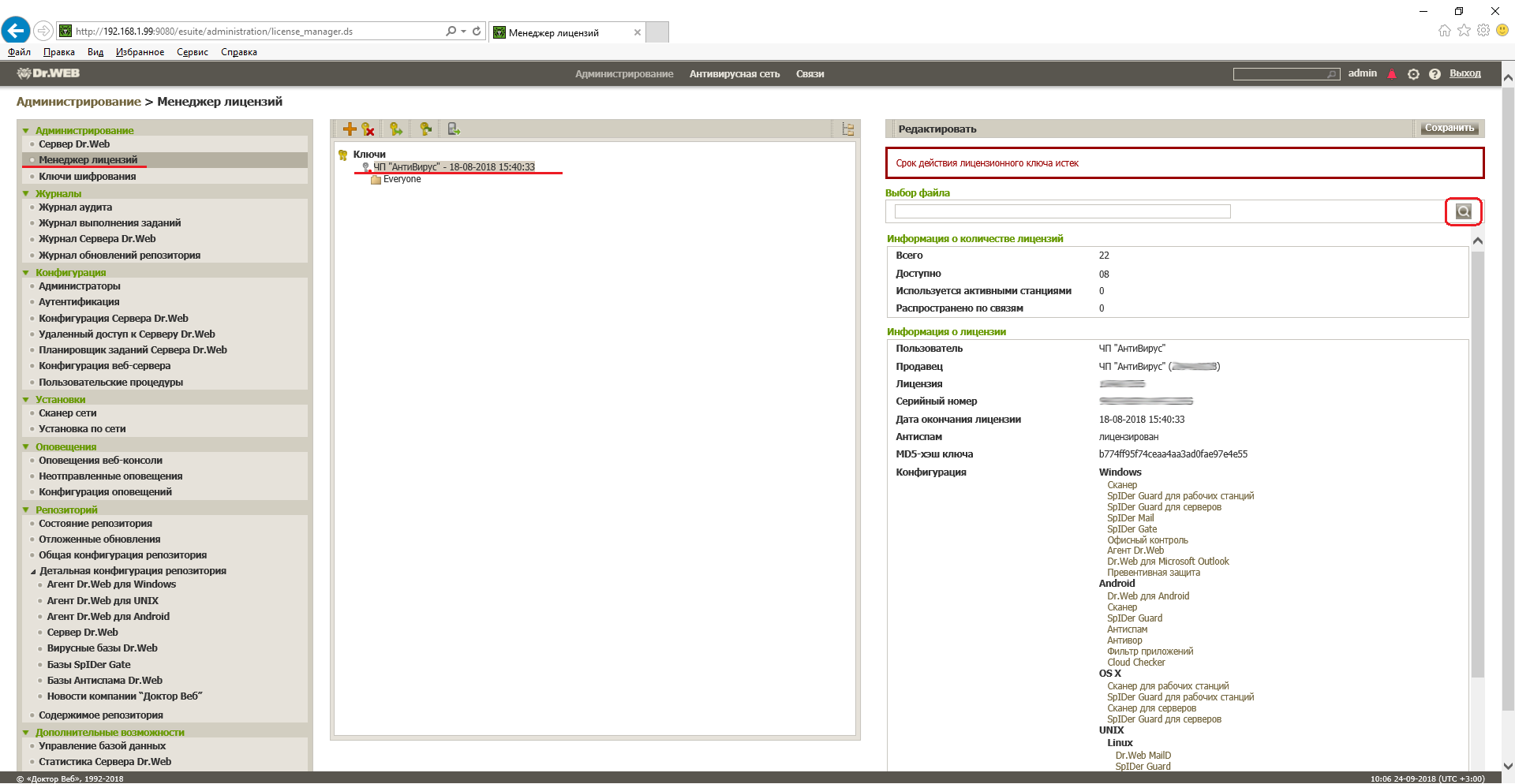1515x784 pixels.
Task: Open Управление базой данных in sidebar
Action: pos(103,746)
